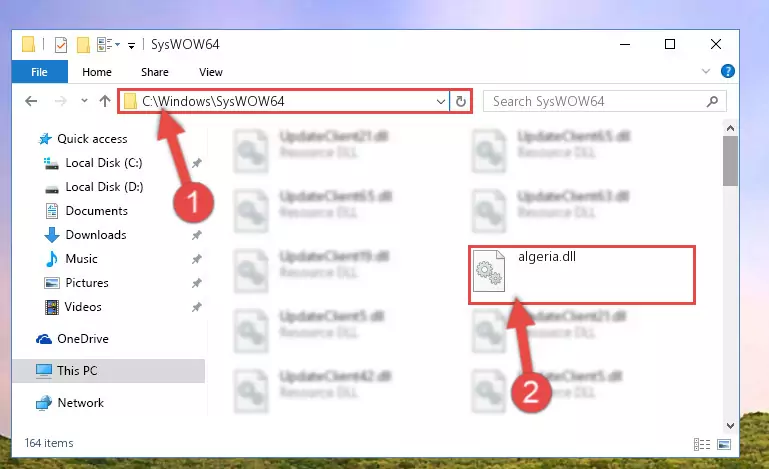Viewport: 769px width, 469px height.
Task: Click the pin icon next to Downloads
Action: [x=197, y=235]
